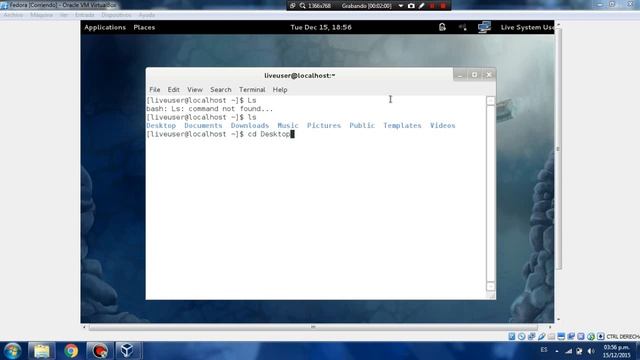The height and width of the screenshot is (360, 640).
Task: Click the Windows action center flag icon
Action: point(579,351)
